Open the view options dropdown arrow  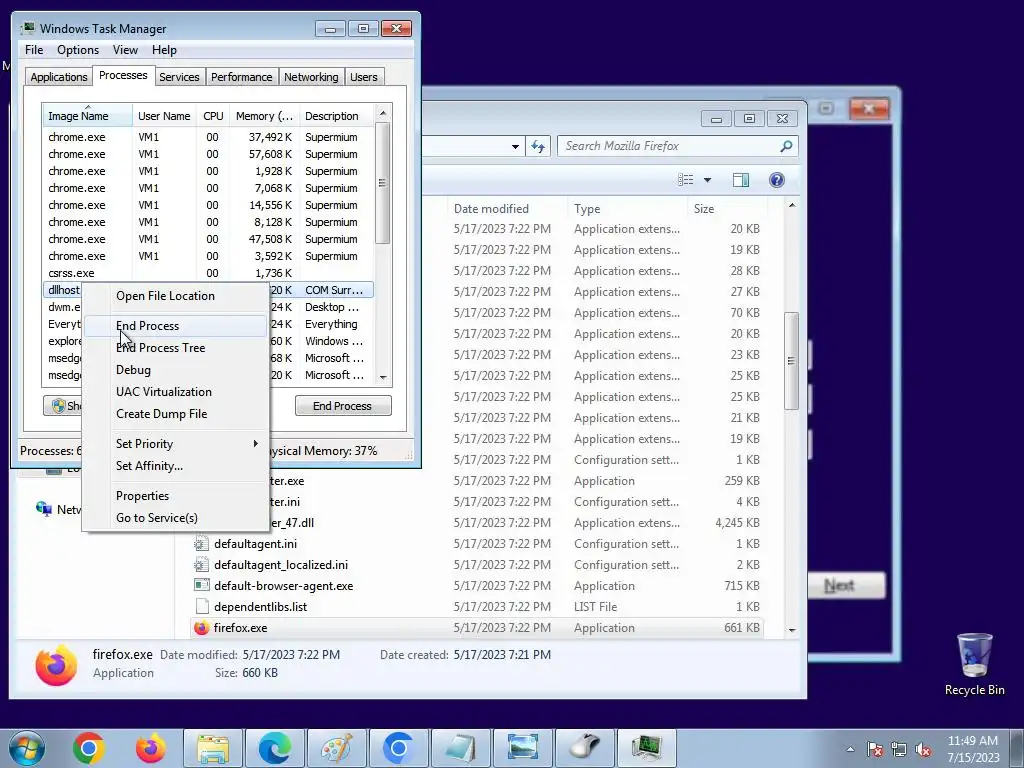pos(707,180)
